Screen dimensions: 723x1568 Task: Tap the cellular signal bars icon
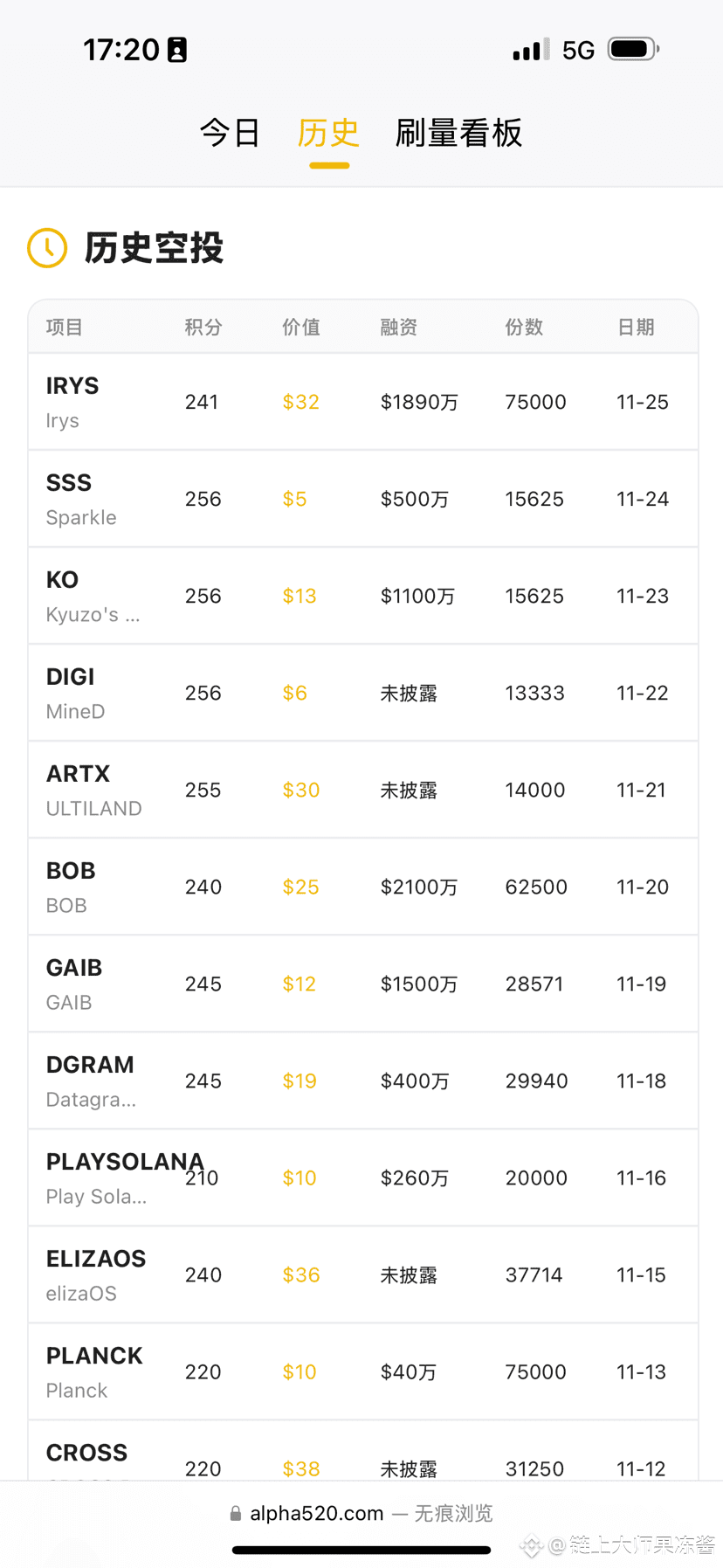pyautogui.click(x=532, y=50)
